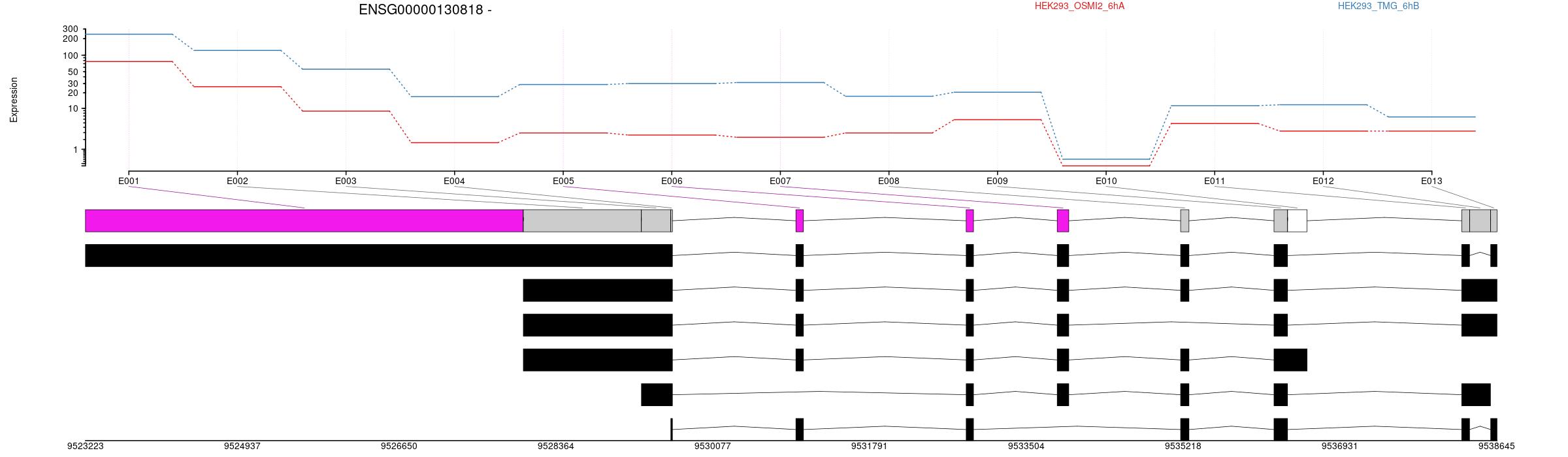Click genomic coordinate 9536931

[1340, 447]
